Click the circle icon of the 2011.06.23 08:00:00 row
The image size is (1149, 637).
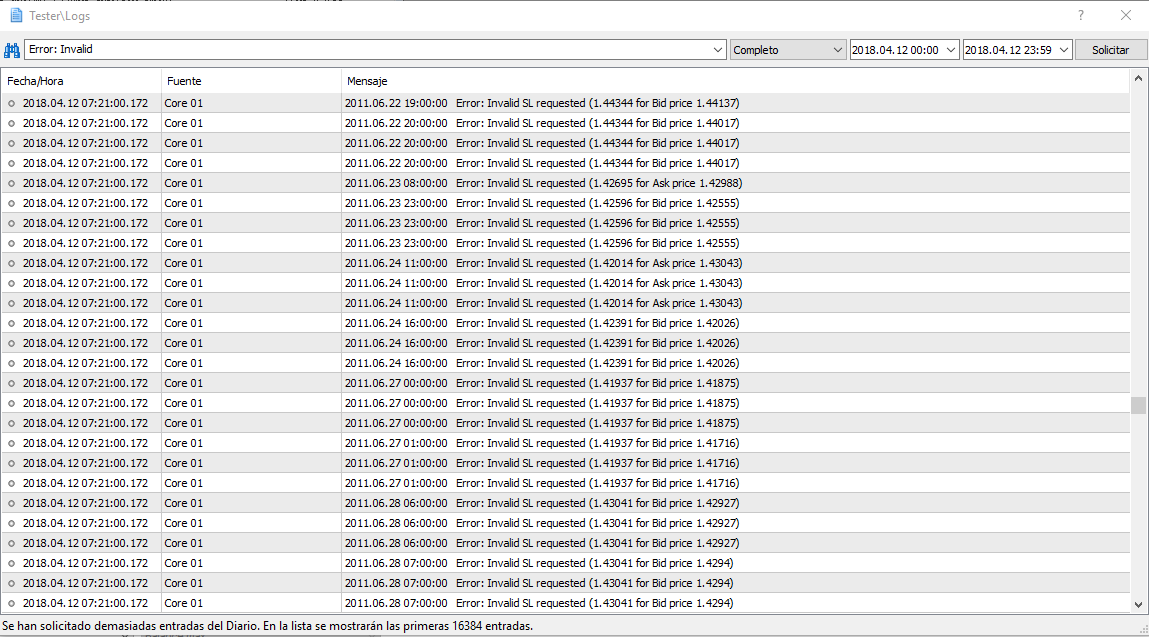(11, 183)
